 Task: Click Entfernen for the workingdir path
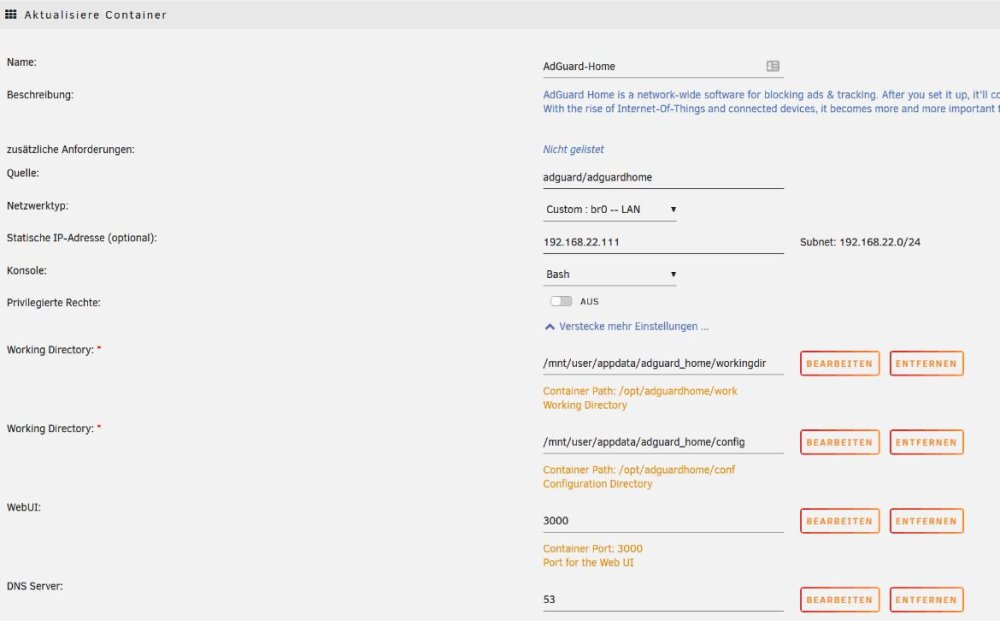[926, 363]
